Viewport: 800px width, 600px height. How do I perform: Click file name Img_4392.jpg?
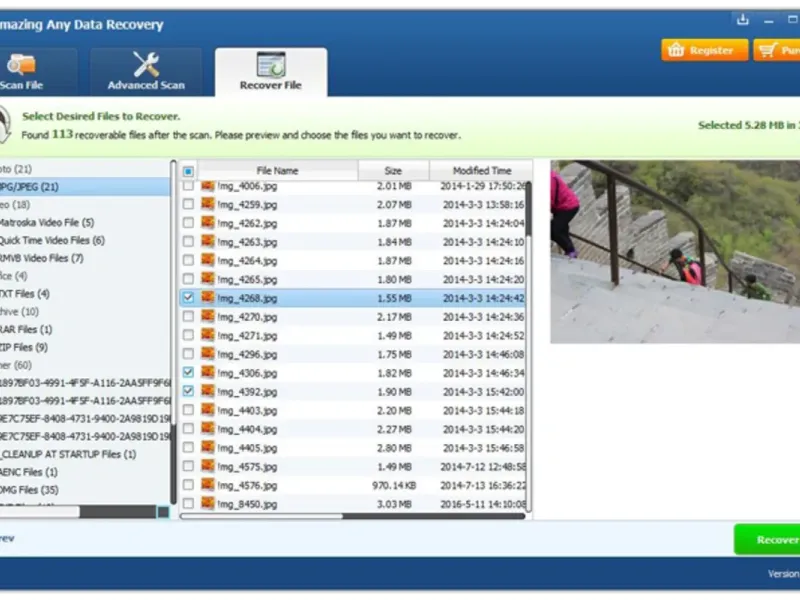point(247,392)
